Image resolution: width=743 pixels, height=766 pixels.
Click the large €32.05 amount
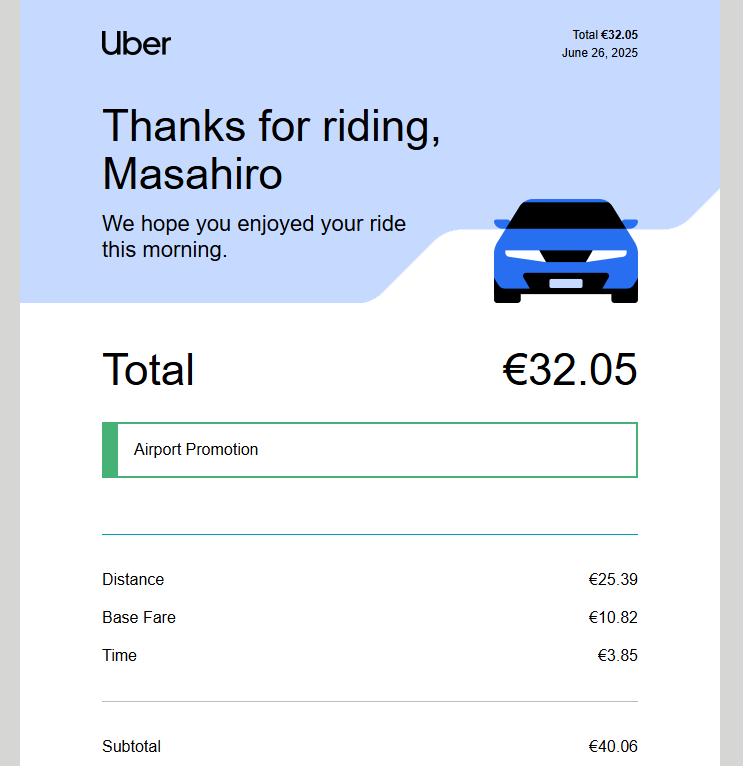570,369
